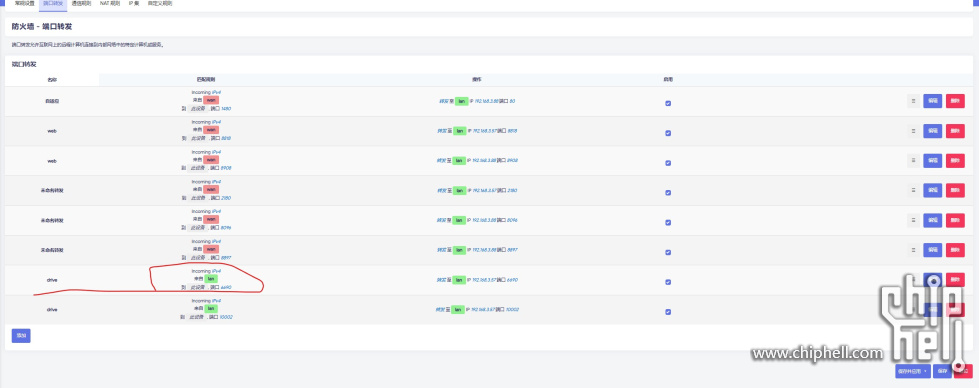Disable the port 8897 forwarding rule checkbox
The image size is (979, 388).
click(x=668, y=252)
